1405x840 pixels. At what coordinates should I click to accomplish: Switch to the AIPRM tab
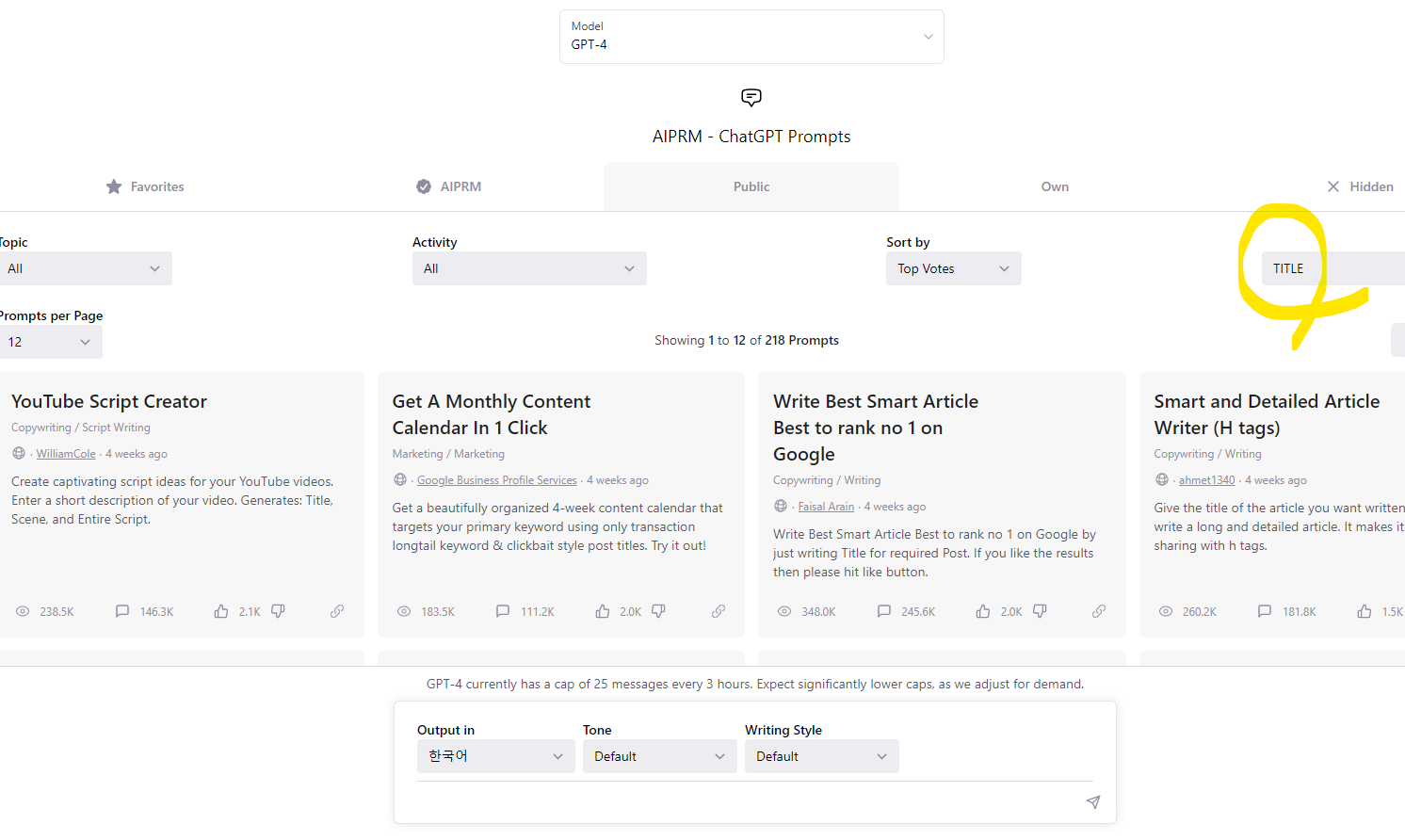point(449,186)
